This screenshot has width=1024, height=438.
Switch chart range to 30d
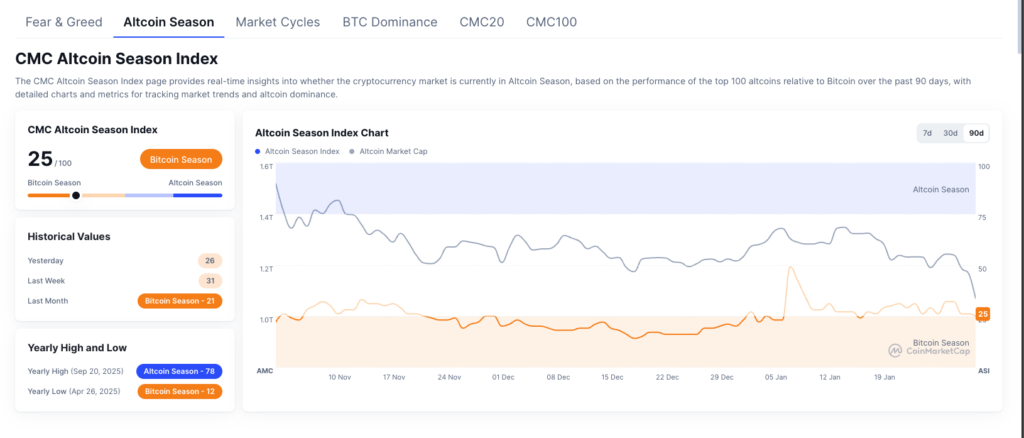[x=951, y=133]
